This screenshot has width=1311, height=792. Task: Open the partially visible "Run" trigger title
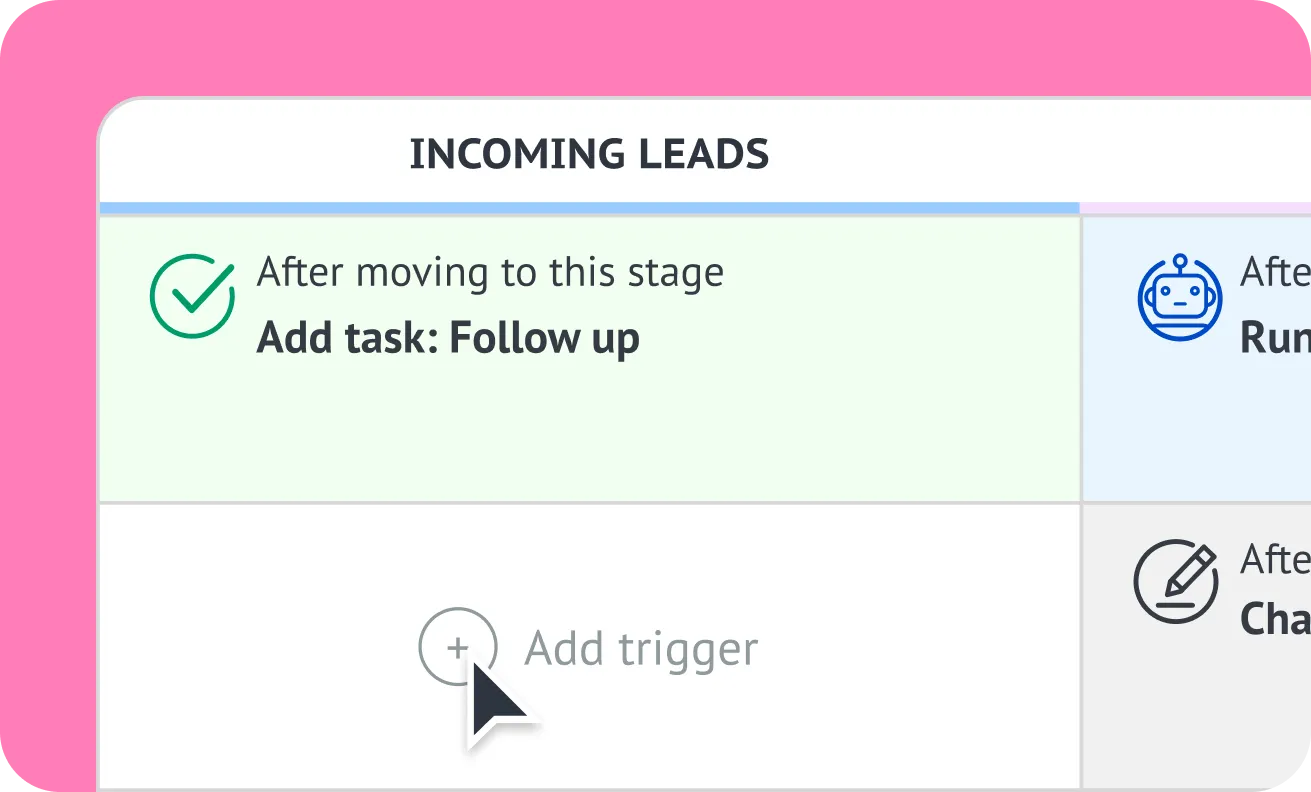point(1275,339)
